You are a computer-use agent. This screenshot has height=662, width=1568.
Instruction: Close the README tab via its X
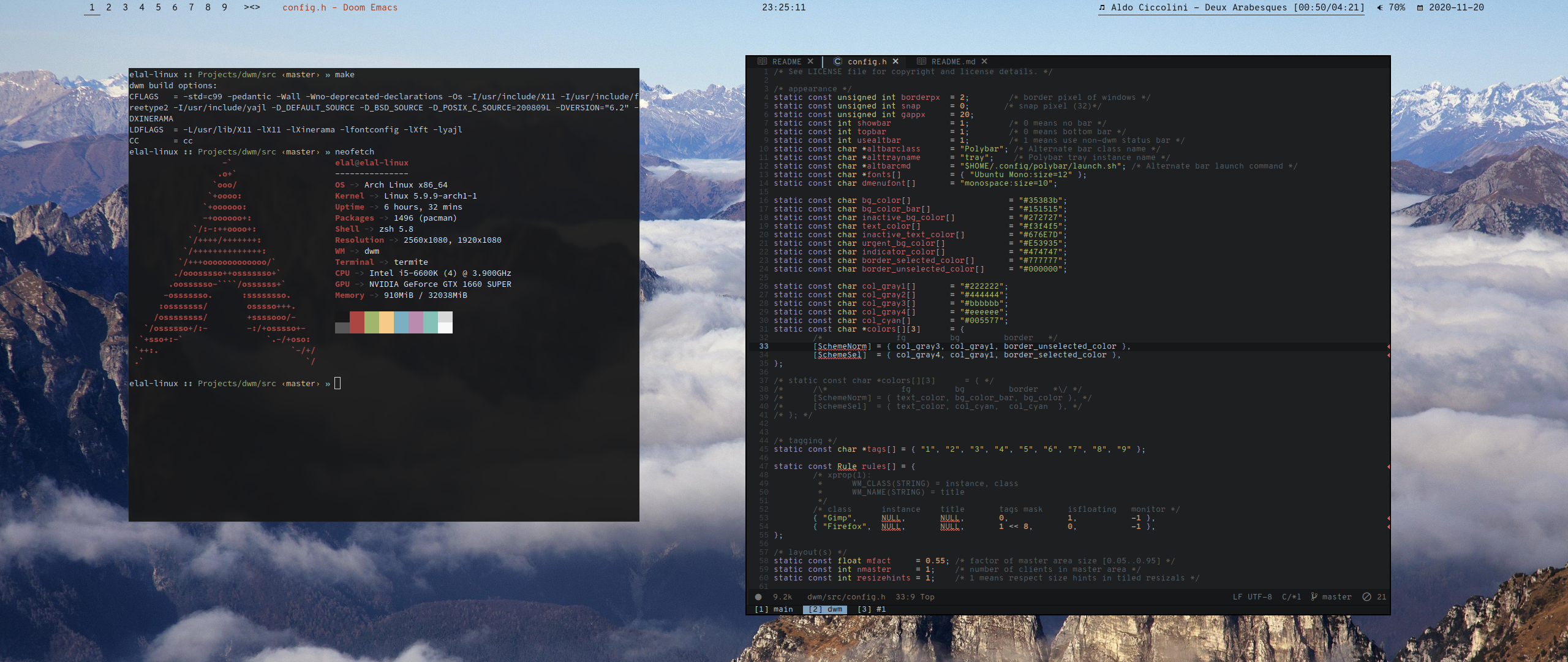(x=810, y=61)
